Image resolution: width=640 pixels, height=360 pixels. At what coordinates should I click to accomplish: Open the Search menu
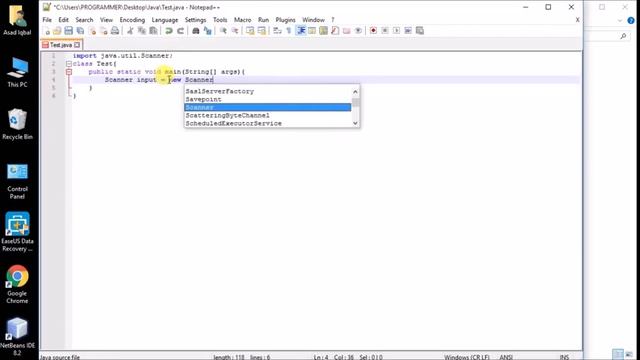(84, 20)
